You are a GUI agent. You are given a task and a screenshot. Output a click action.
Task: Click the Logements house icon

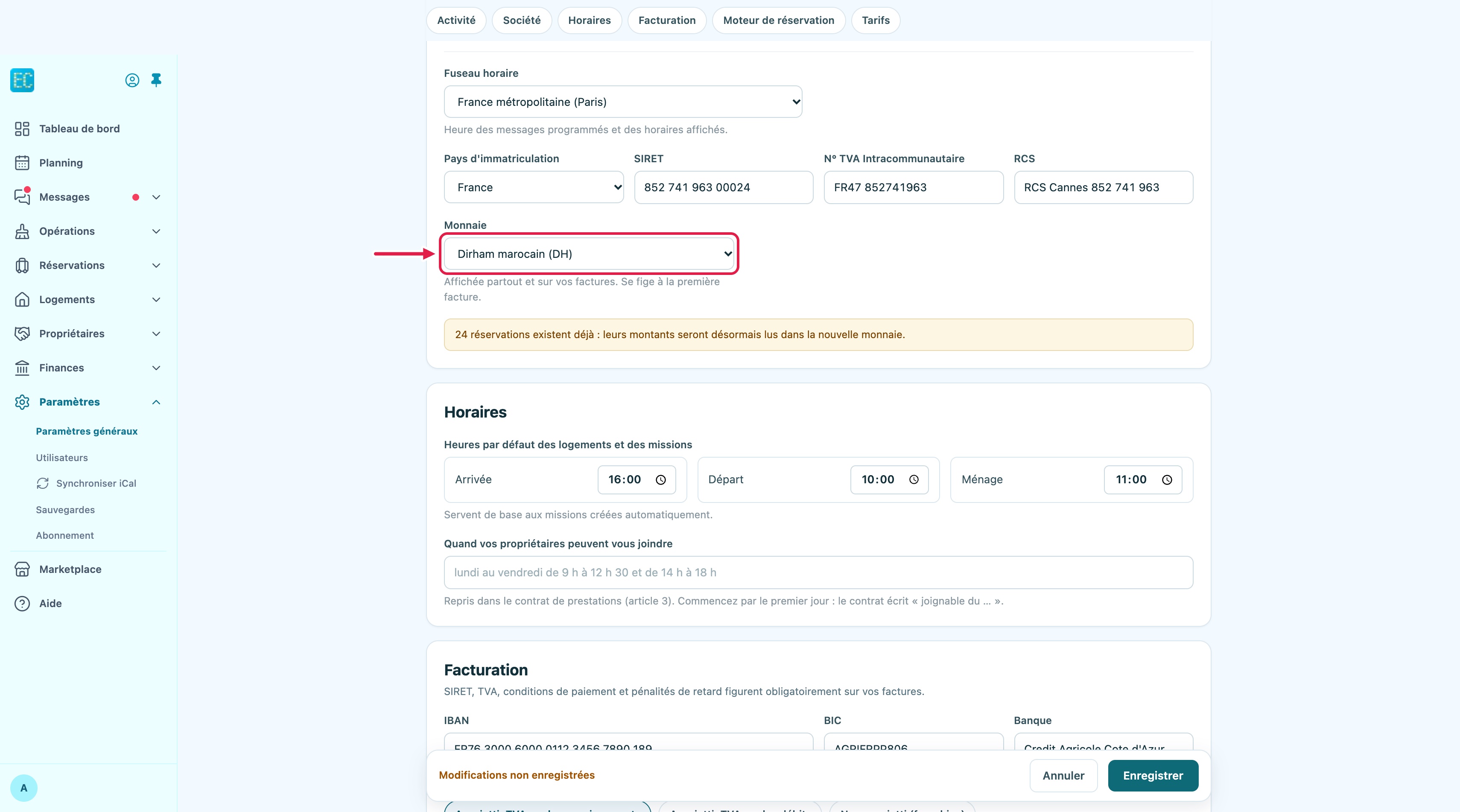click(22, 299)
